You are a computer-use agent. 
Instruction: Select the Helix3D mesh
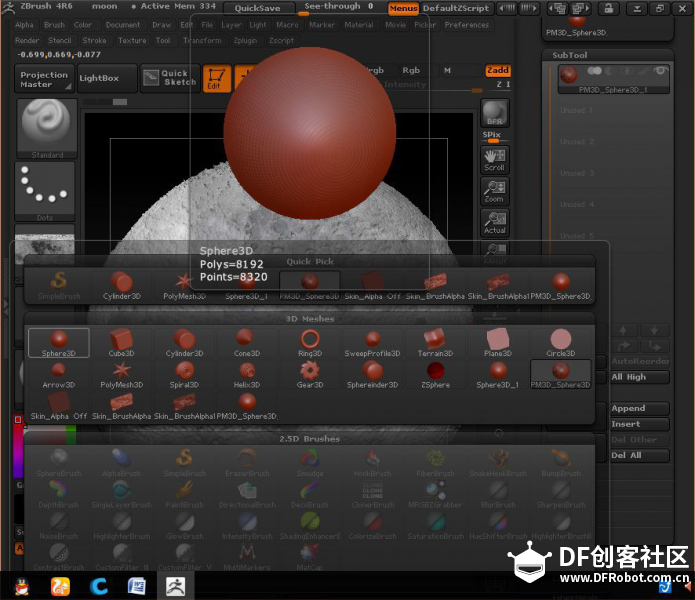(247, 374)
